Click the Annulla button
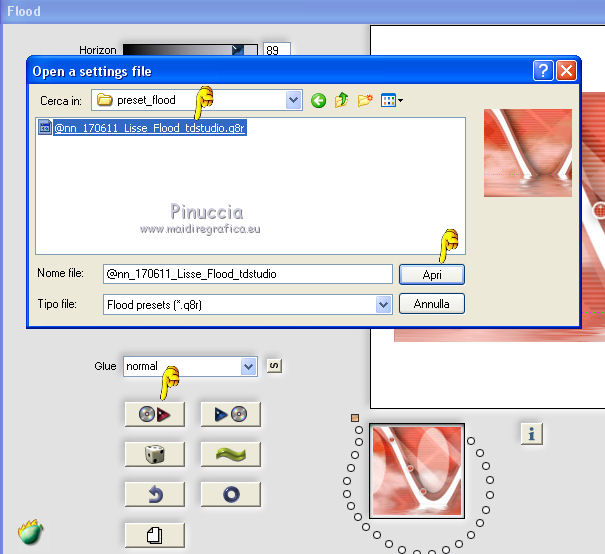The image size is (605, 554). pos(432,304)
